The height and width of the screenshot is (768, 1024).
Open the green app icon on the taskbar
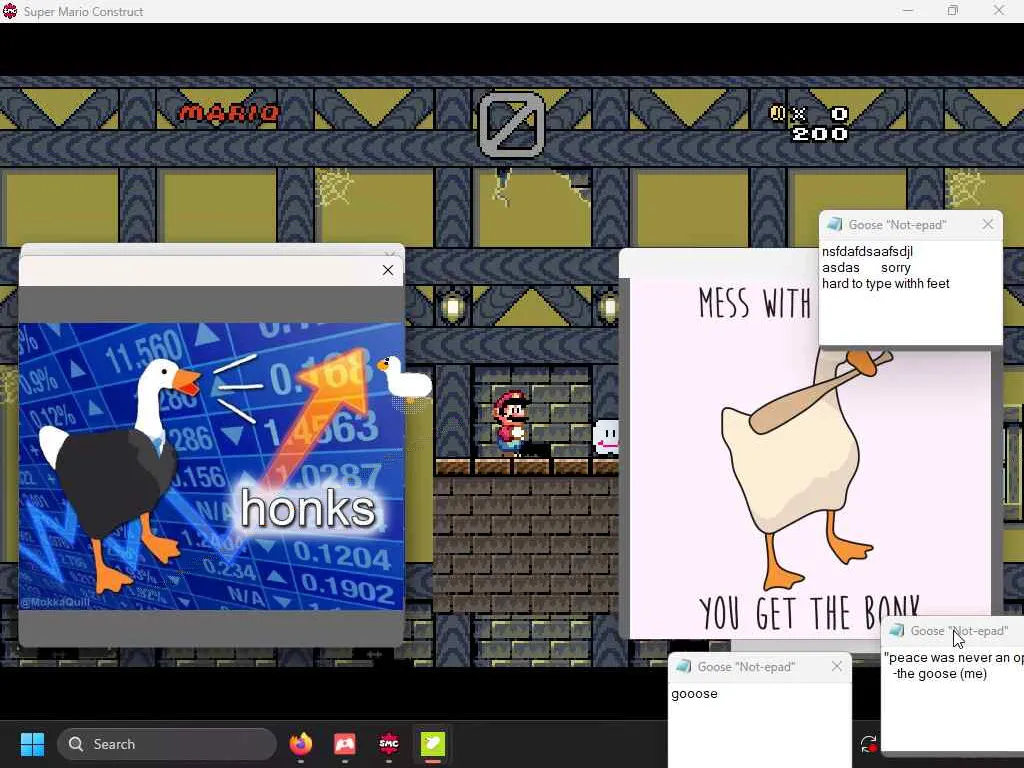pyautogui.click(x=433, y=744)
